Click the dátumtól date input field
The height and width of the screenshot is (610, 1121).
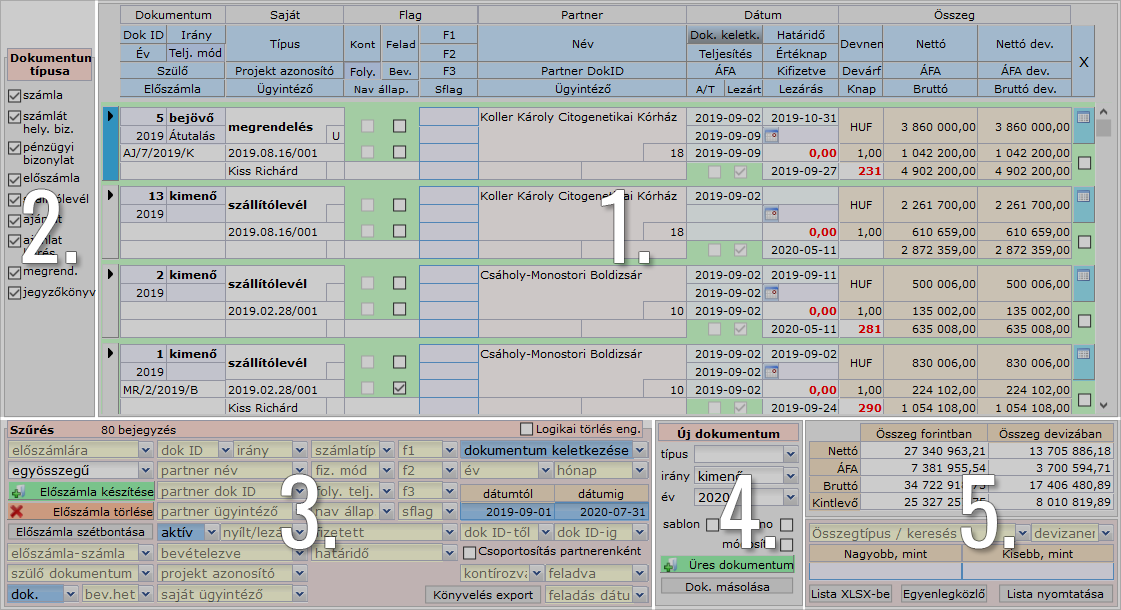click(505, 512)
